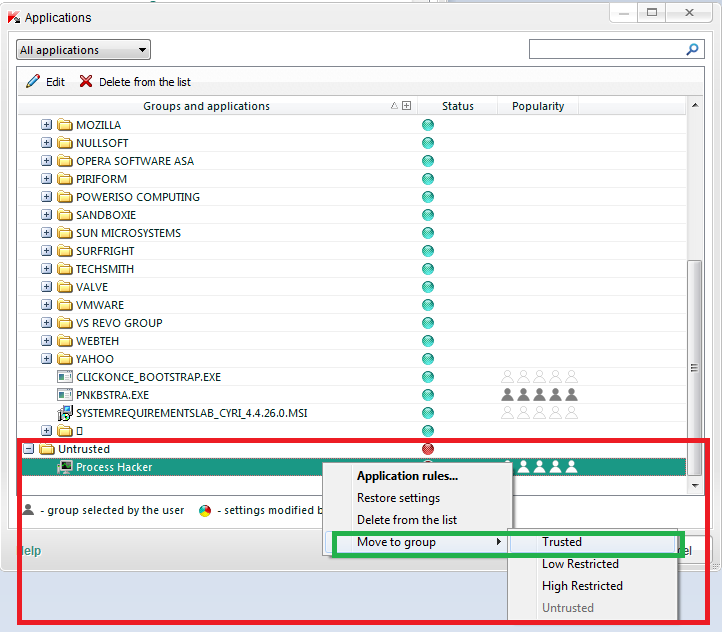Click the Groups and applications column header
Viewport: 722px width, 632px height.
(206, 106)
